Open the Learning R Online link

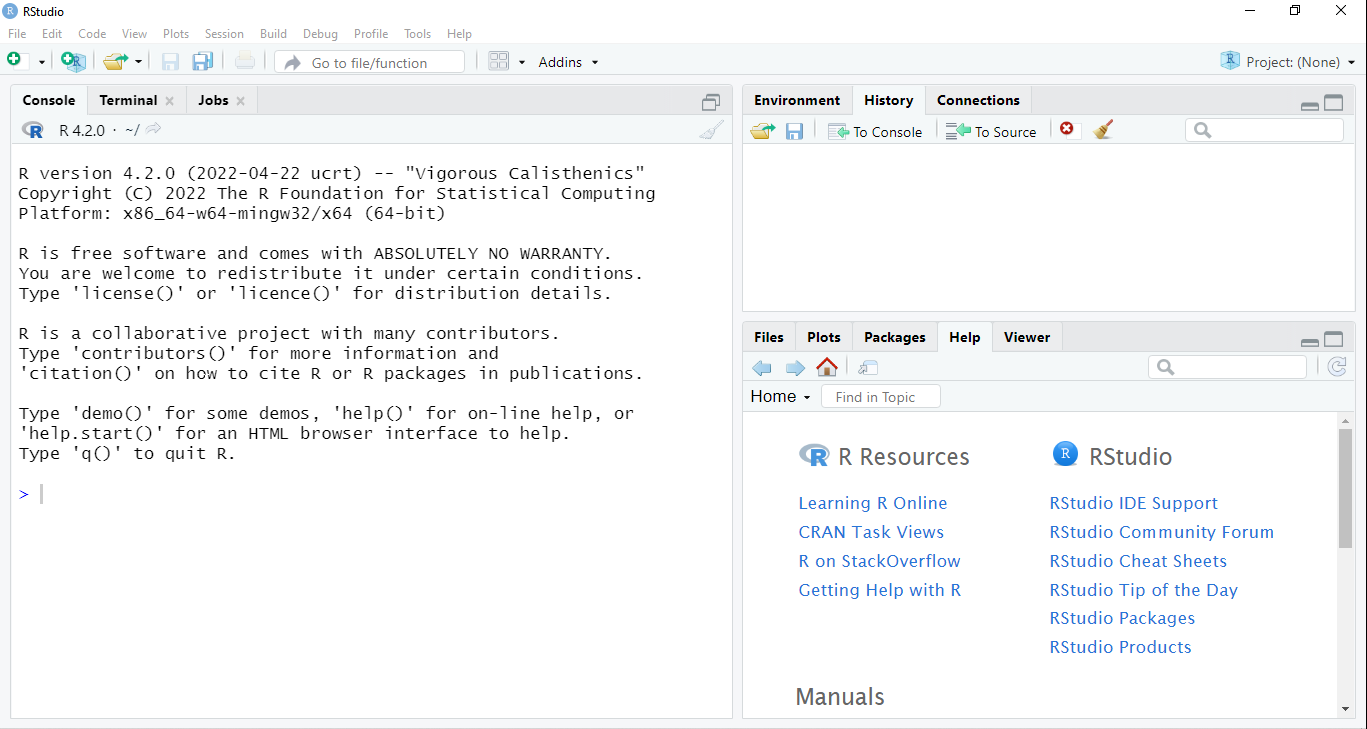pyautogui.click(x=873, y=503)
